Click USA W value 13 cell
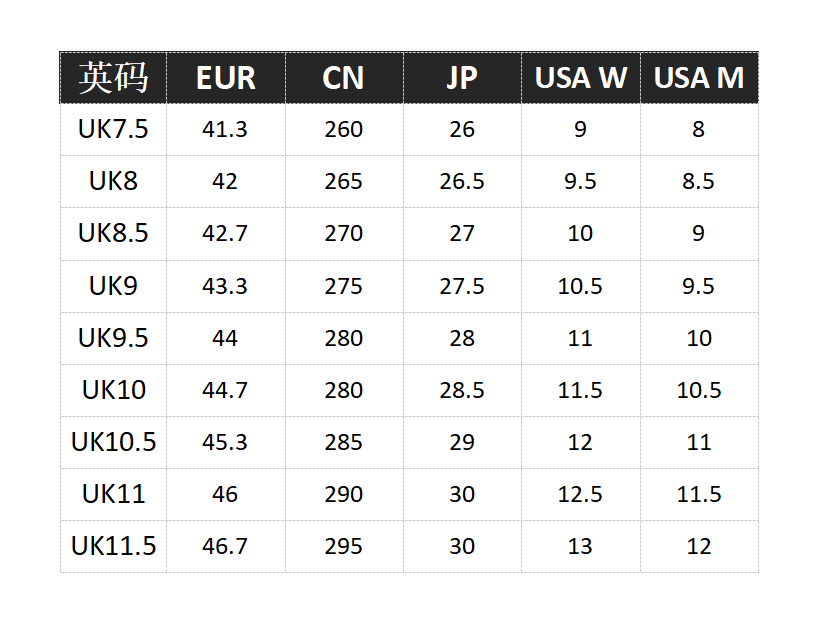816x630 pixels. [x=581, y=546]
